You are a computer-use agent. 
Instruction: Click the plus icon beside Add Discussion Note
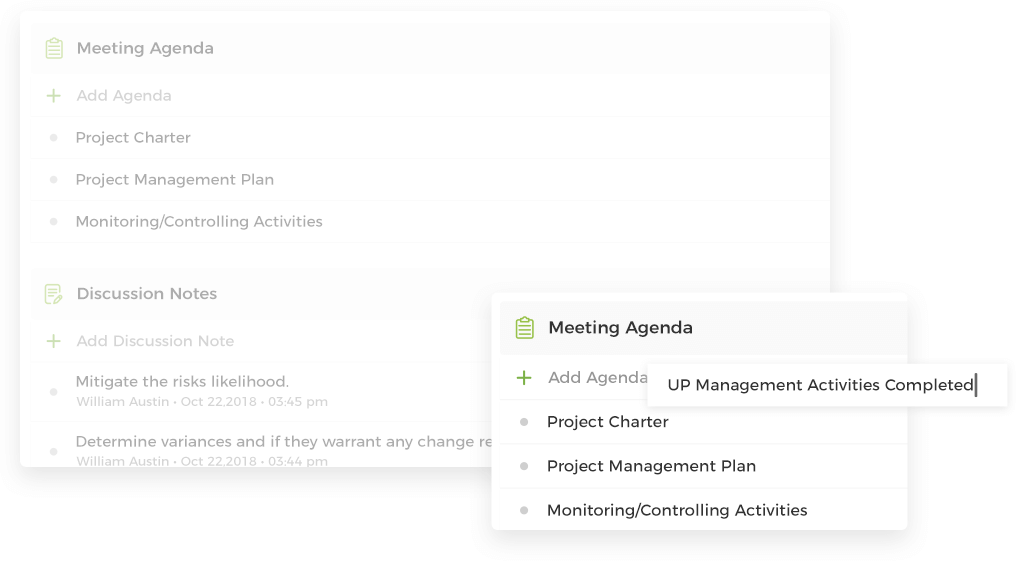point(54,341)
